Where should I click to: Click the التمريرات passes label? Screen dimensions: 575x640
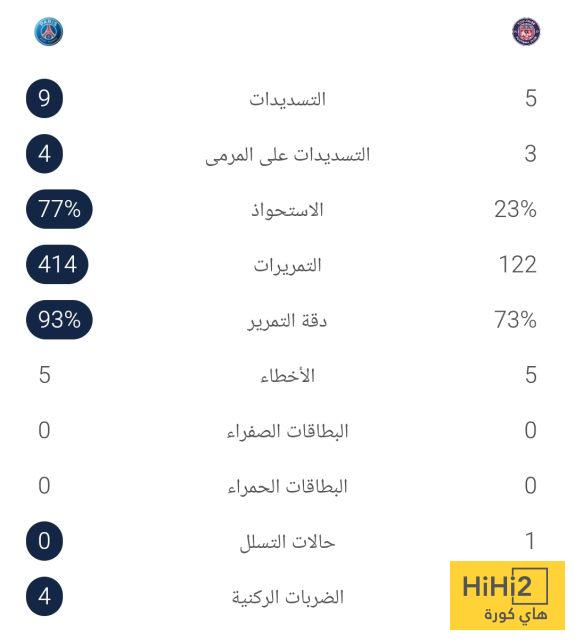[x=287, y=265]
